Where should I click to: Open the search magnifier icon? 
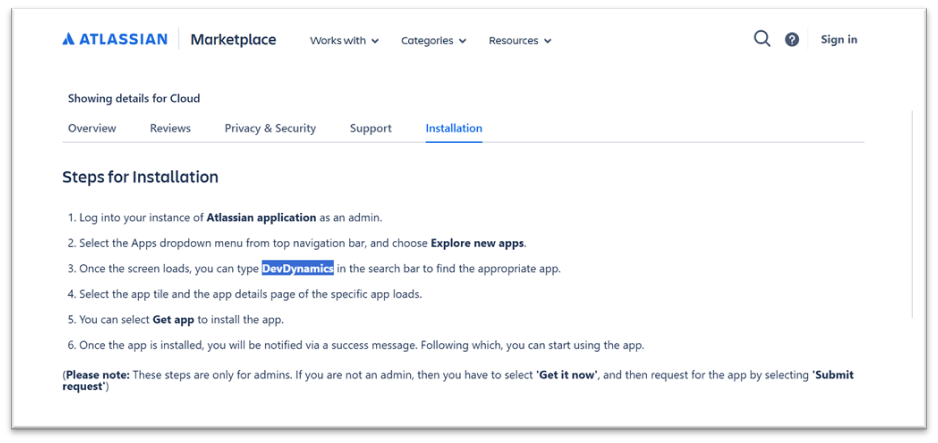point(762,39)
